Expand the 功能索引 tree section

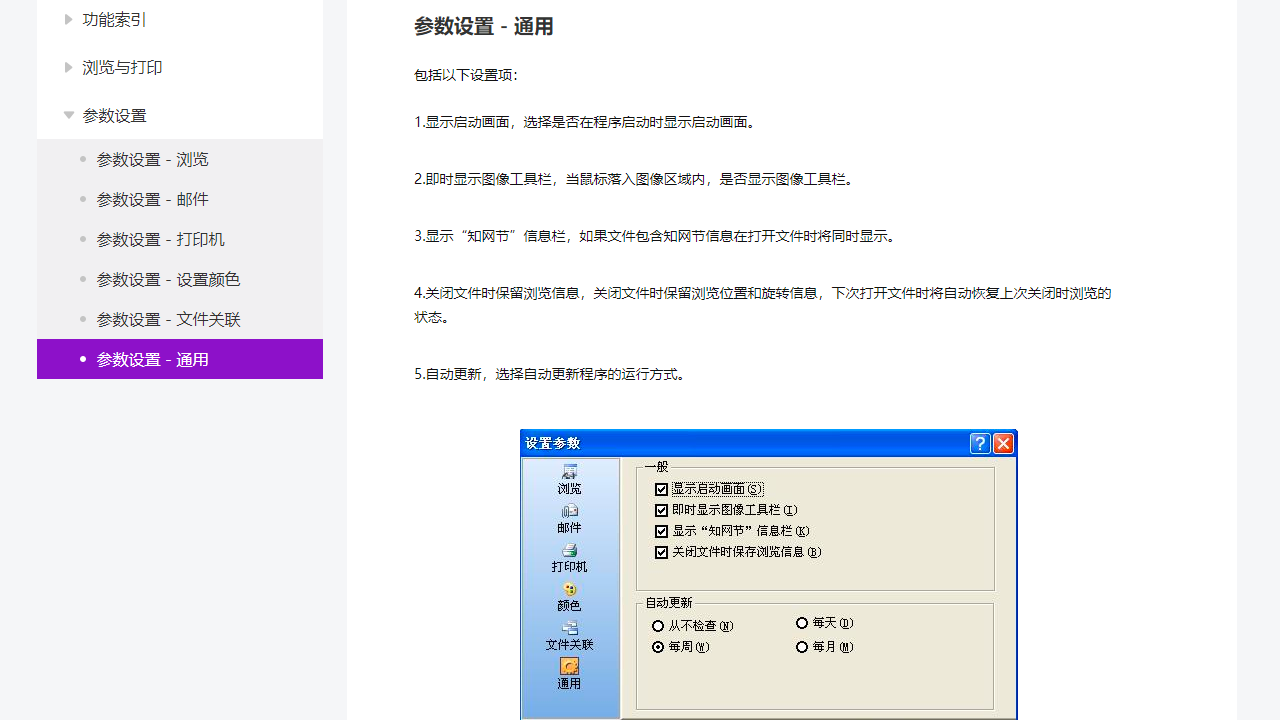pos(113,19)
